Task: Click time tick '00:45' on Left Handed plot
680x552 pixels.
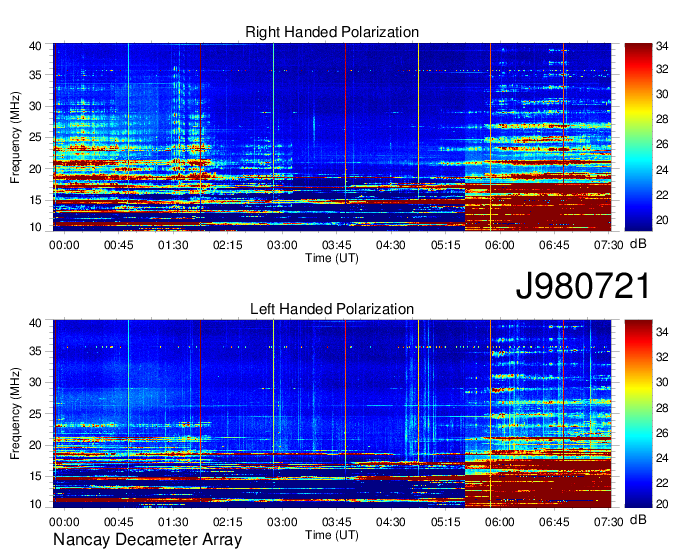Action: point(119,522)
